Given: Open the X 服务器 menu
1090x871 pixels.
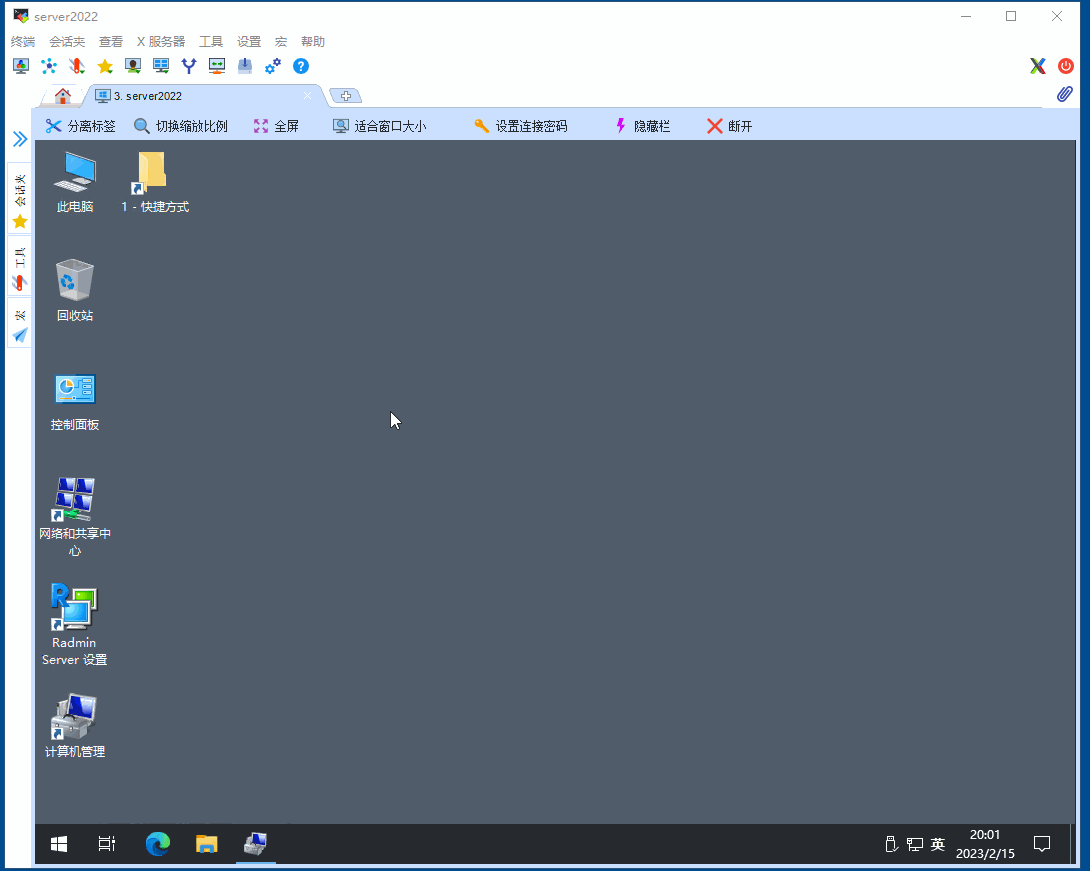Looking at the screenshot, I should [x=161, y=42].
